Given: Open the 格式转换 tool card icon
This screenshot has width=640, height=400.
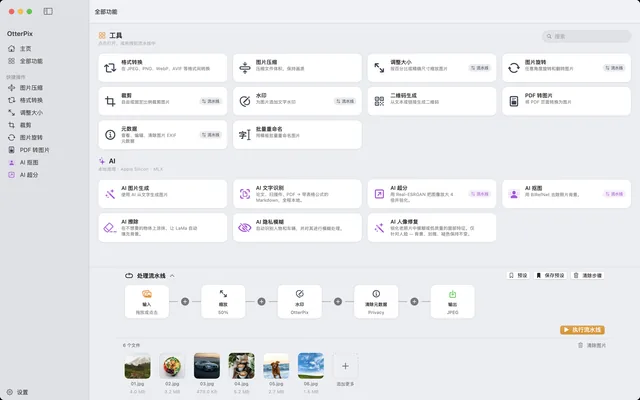Looking at the screenshot, I should (110, 68).
